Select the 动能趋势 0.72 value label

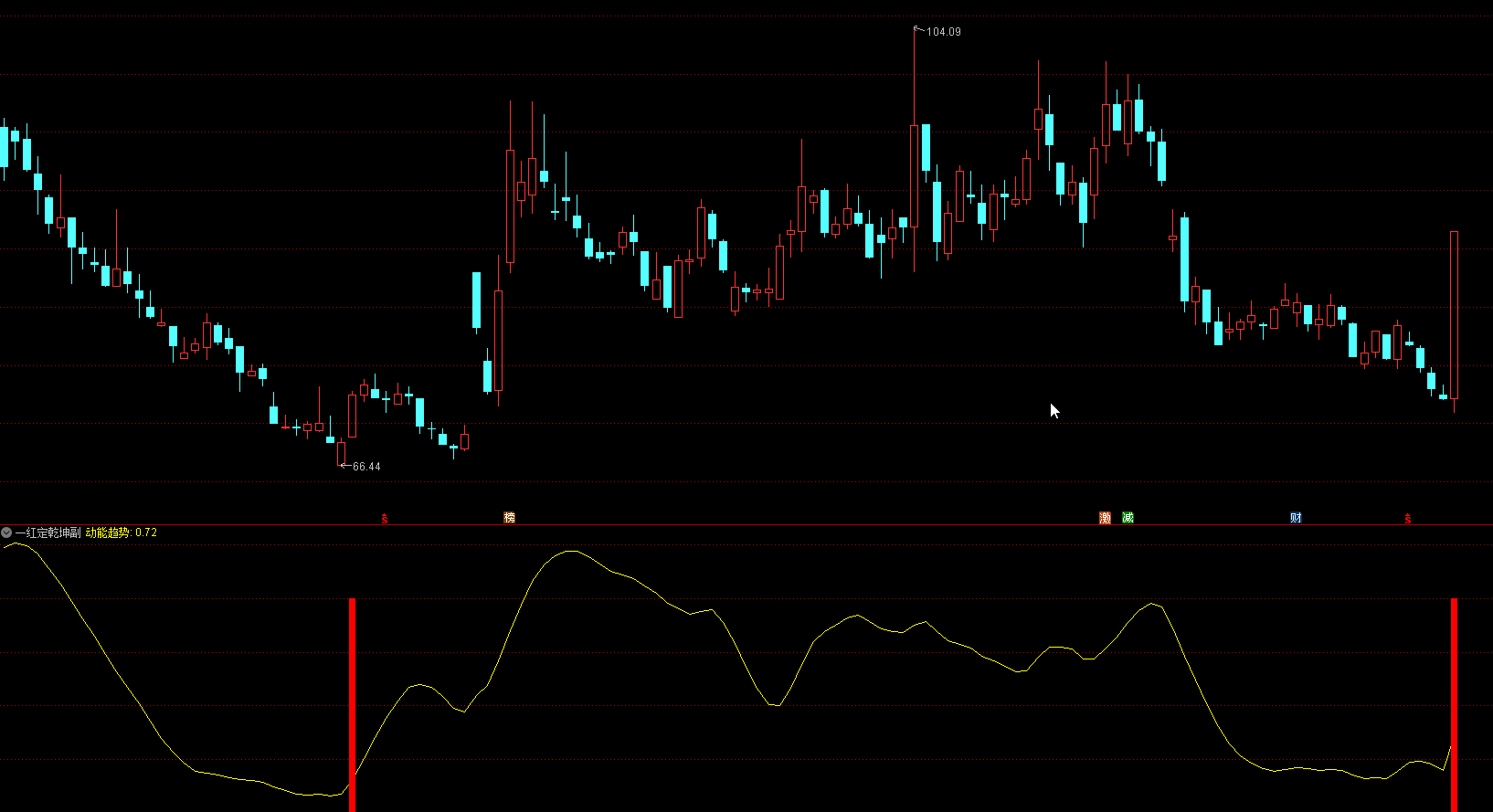click(x=122, y=533)
